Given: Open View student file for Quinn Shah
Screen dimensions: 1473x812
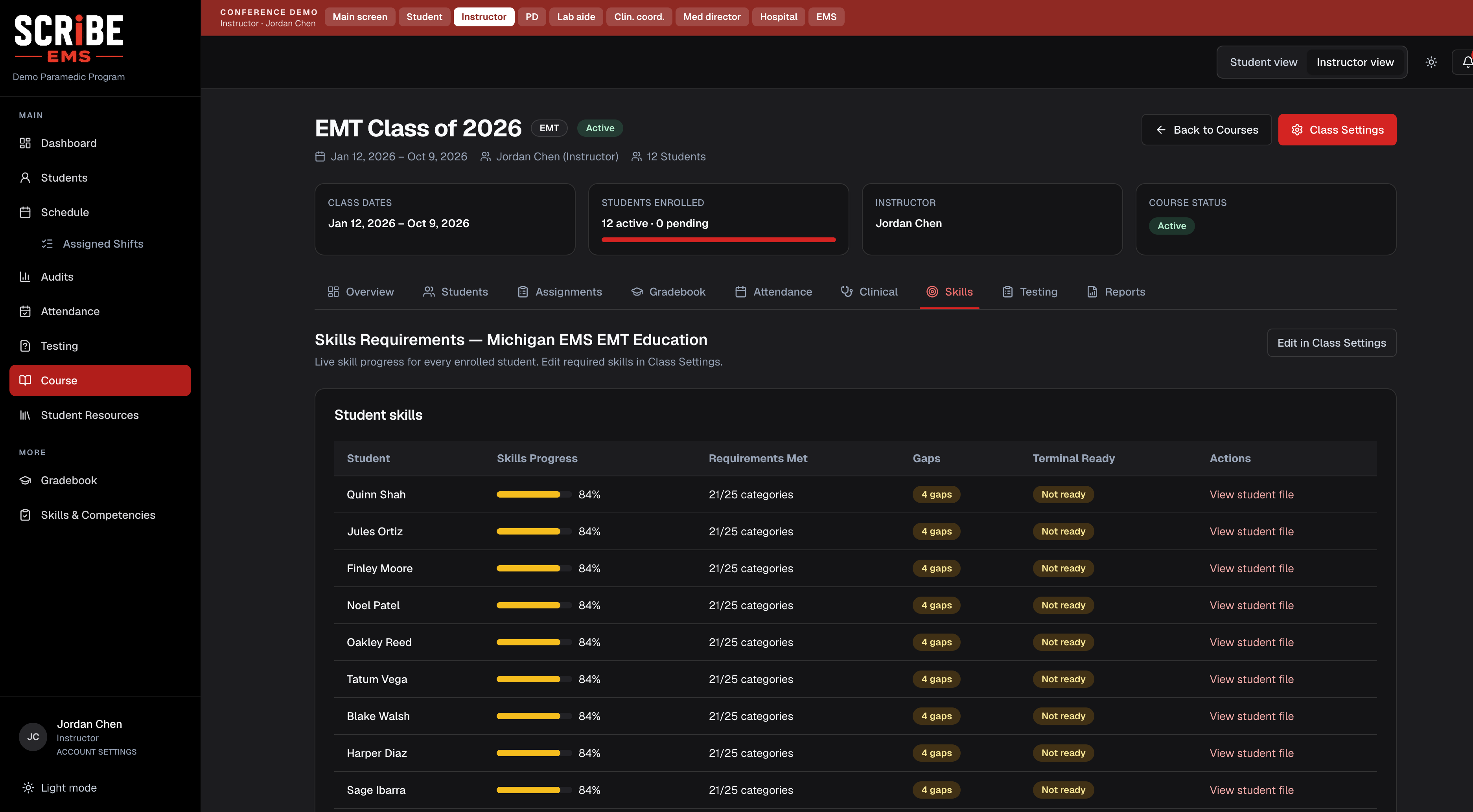Looking at the screenshot, I should 1252,494.
